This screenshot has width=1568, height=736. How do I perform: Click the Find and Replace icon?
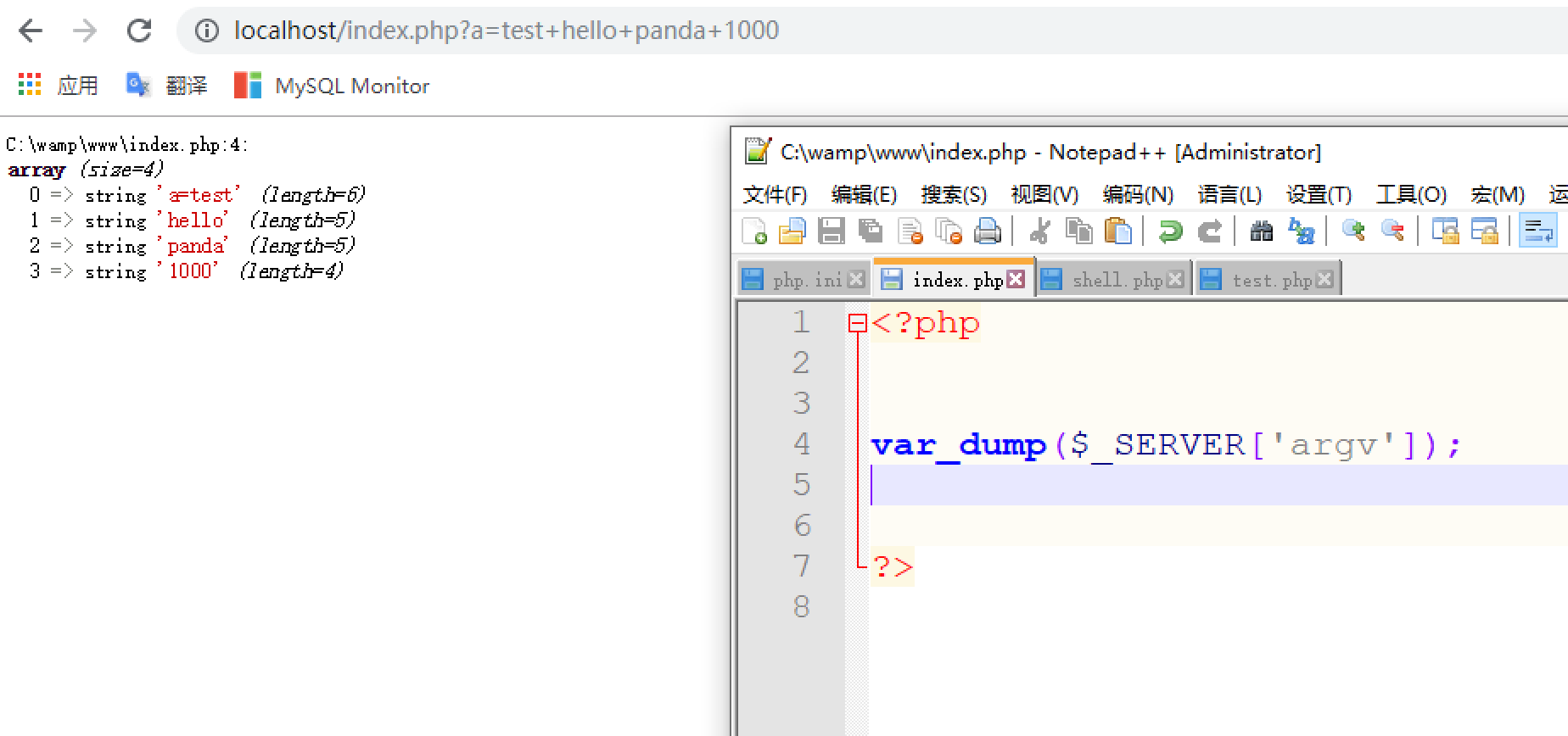(1301, 231)
